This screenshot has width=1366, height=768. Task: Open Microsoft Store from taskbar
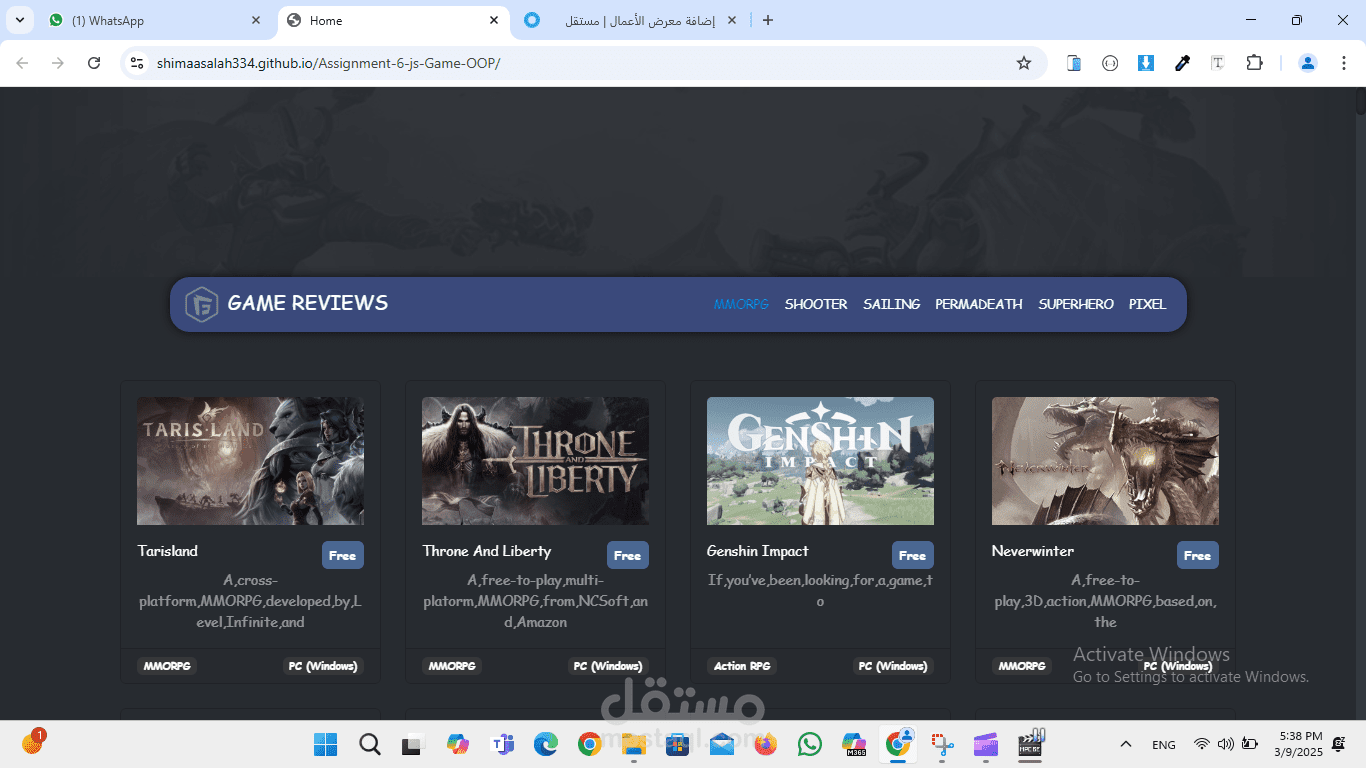point(678,744)
